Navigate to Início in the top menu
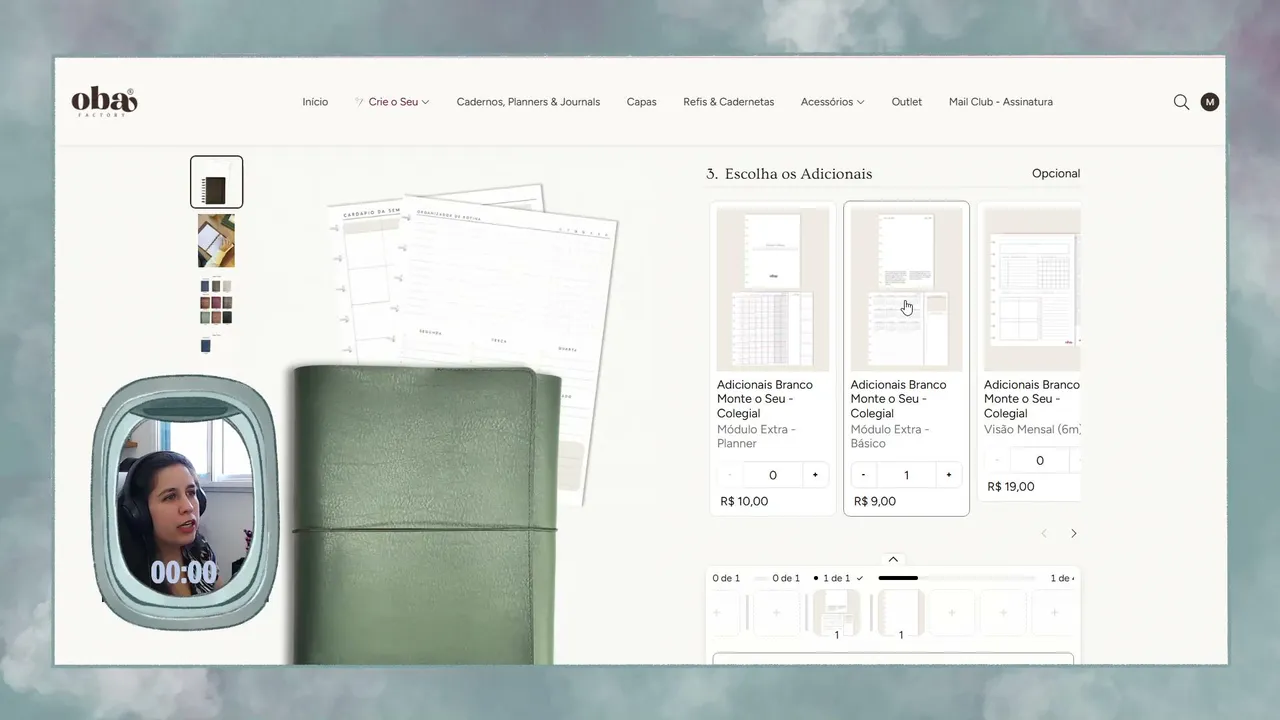Screen dimensions: 1280x720 315,102
